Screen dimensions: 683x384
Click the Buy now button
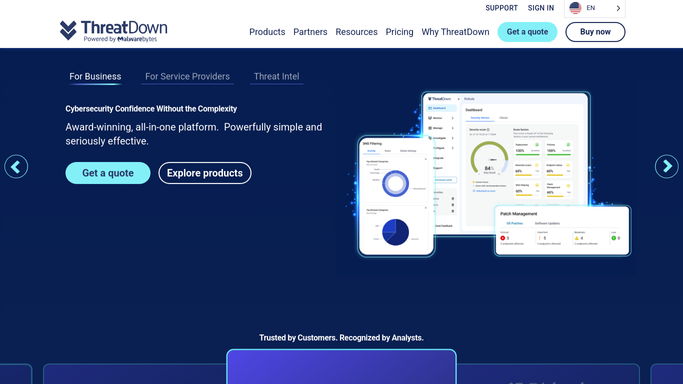pos(595,32)
